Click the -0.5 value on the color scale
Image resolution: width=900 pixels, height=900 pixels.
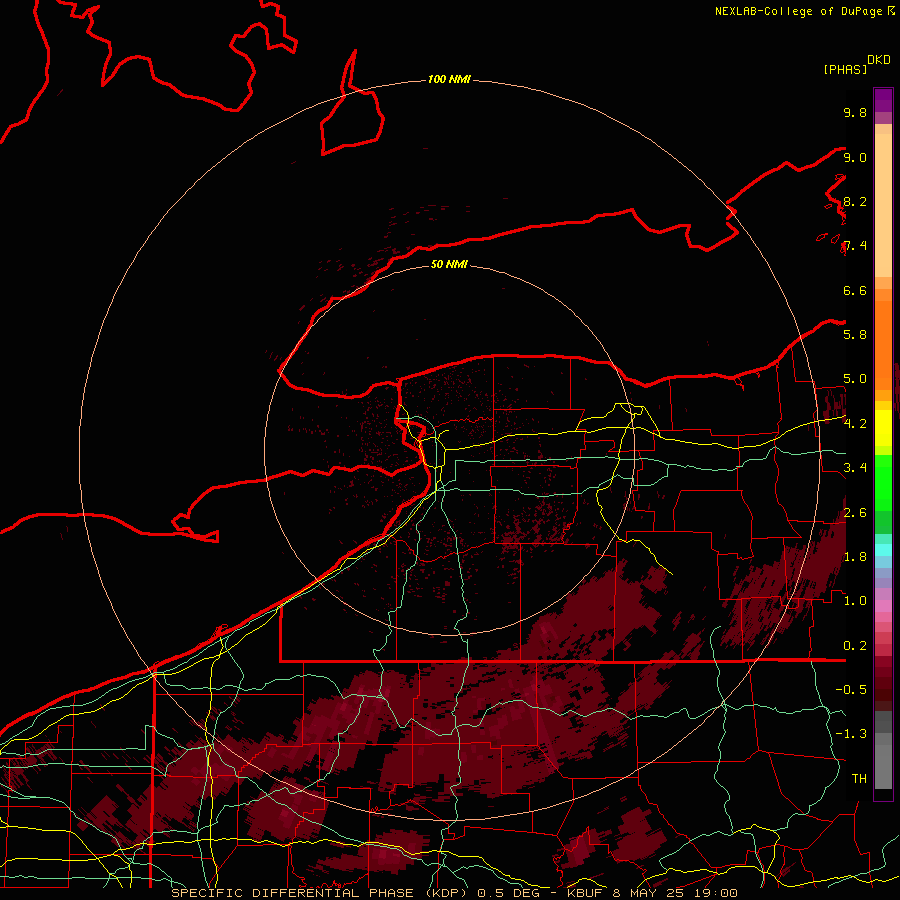[x=851, y=689]
